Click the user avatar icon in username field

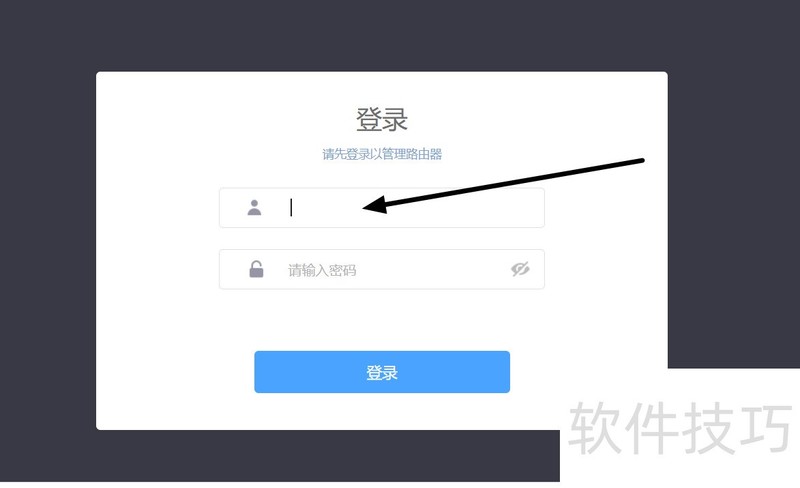254,208
